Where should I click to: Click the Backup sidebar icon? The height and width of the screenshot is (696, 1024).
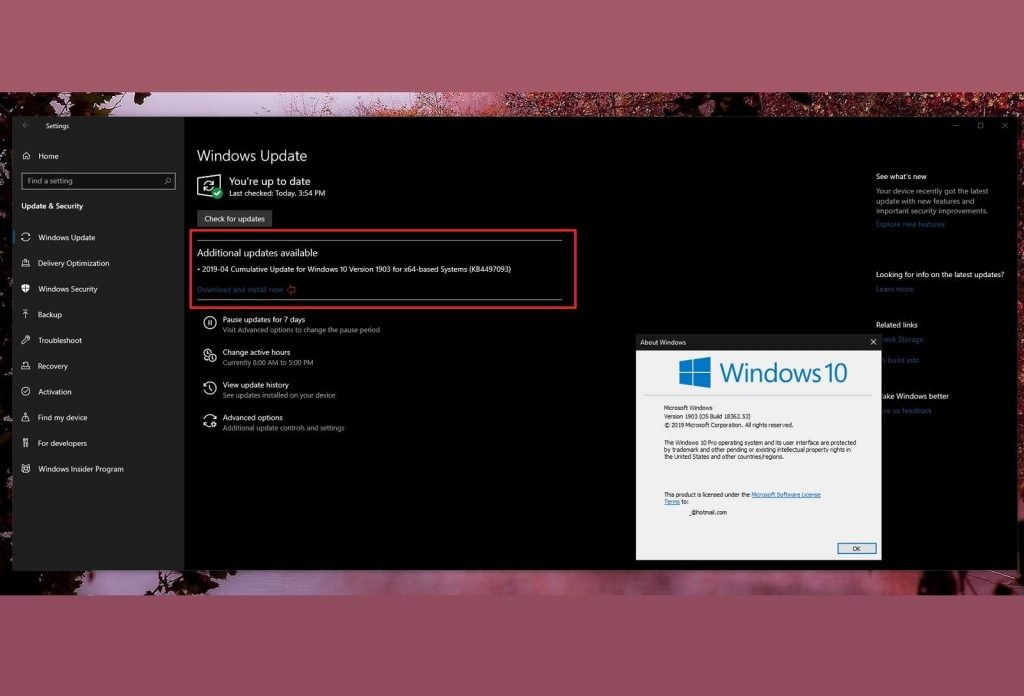tap(26, 315)
